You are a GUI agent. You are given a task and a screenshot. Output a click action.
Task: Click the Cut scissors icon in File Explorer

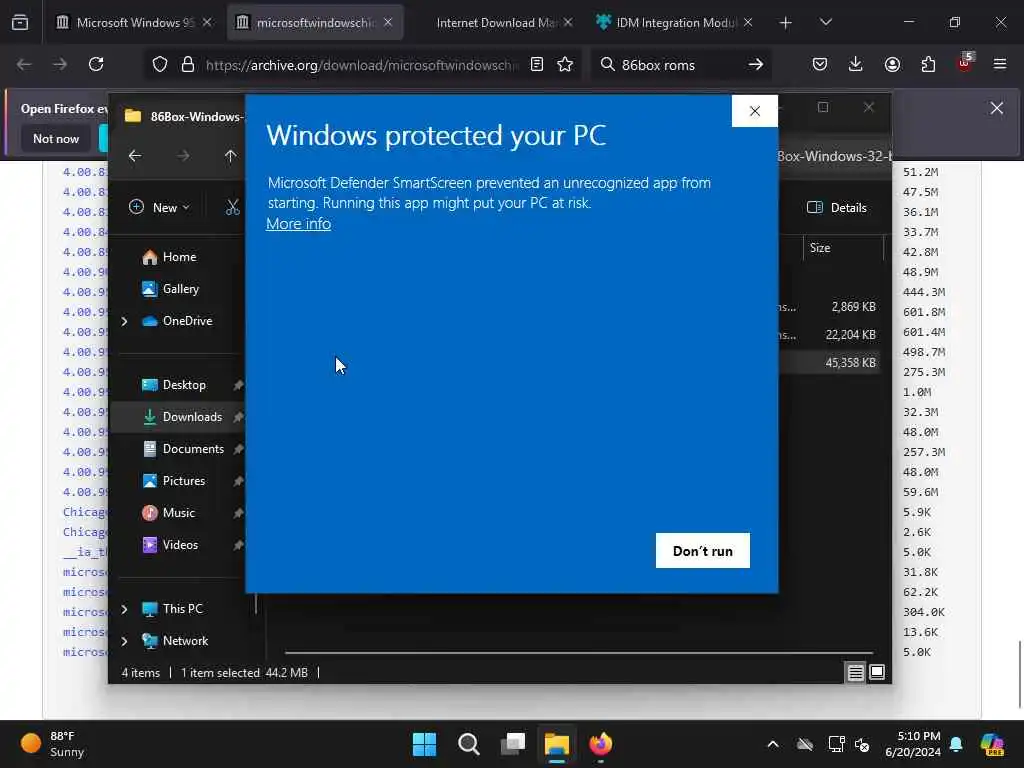232,208
